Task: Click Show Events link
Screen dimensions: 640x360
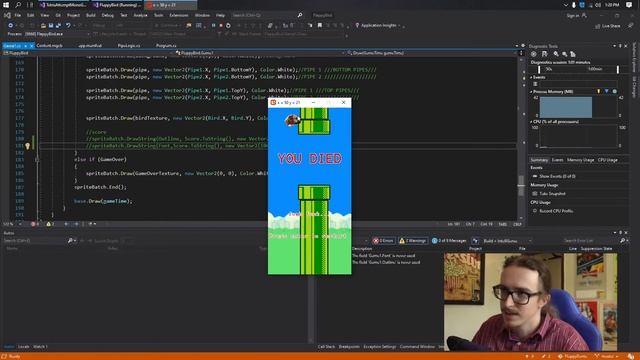Action: (x=557, y=176)
